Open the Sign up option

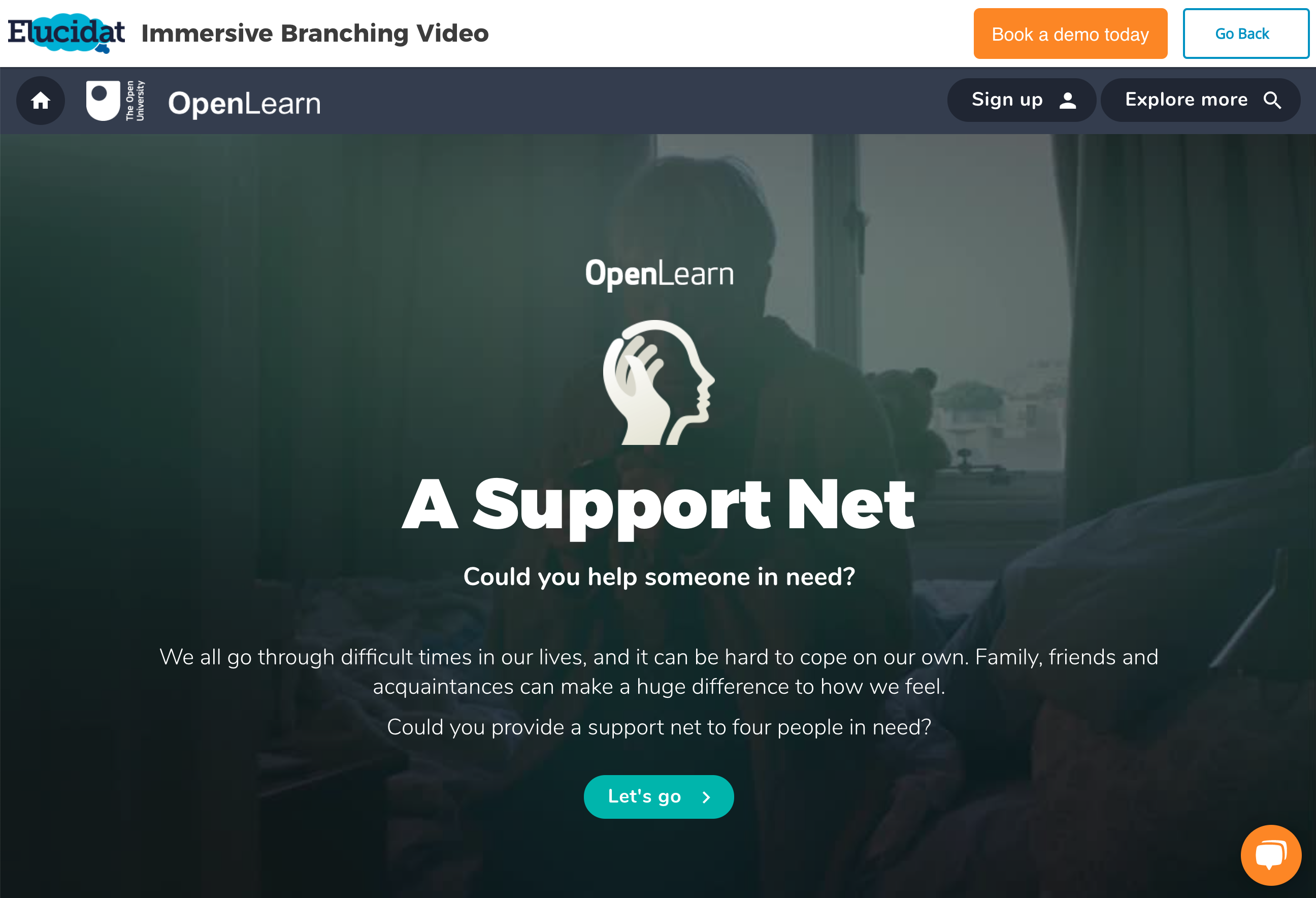point(1021,100)
